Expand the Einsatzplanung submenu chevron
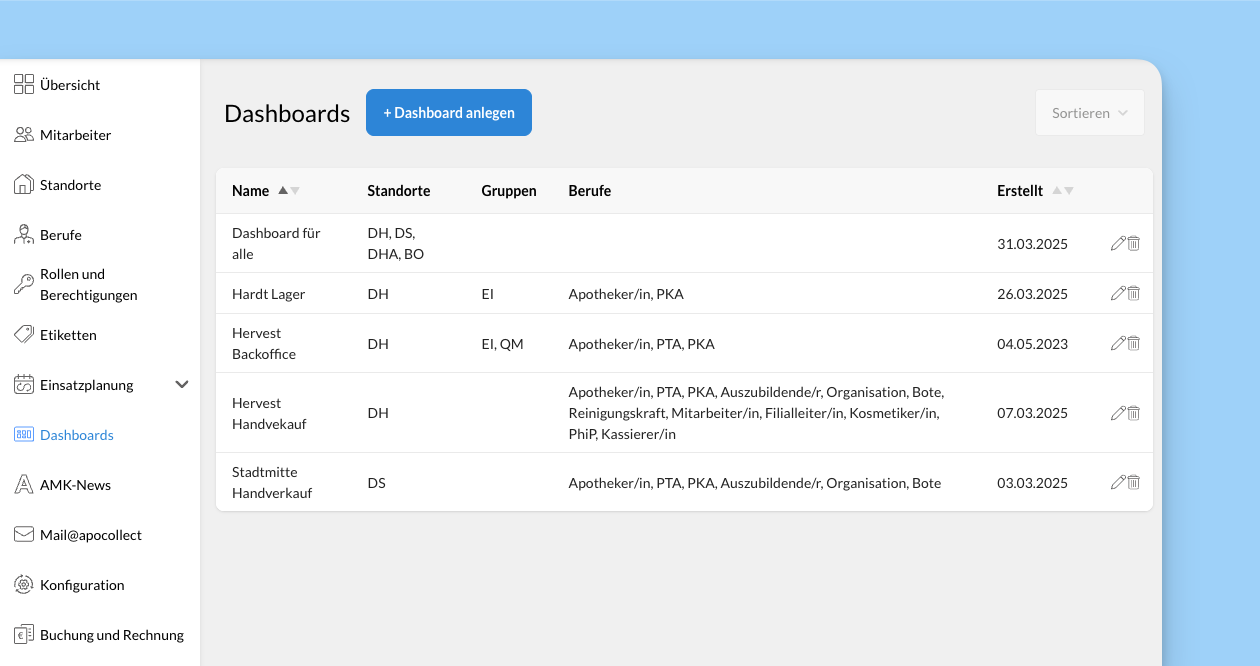The image size is (1260, 666). pyautogui.click(x=182, y=384)
